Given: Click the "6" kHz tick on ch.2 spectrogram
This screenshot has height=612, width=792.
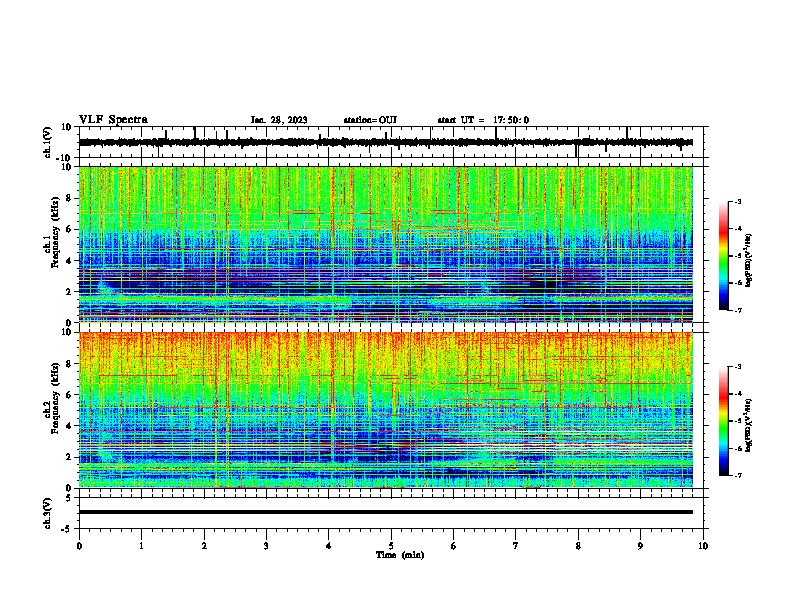Looking at the screenshot, I should (x=69, y=395).
